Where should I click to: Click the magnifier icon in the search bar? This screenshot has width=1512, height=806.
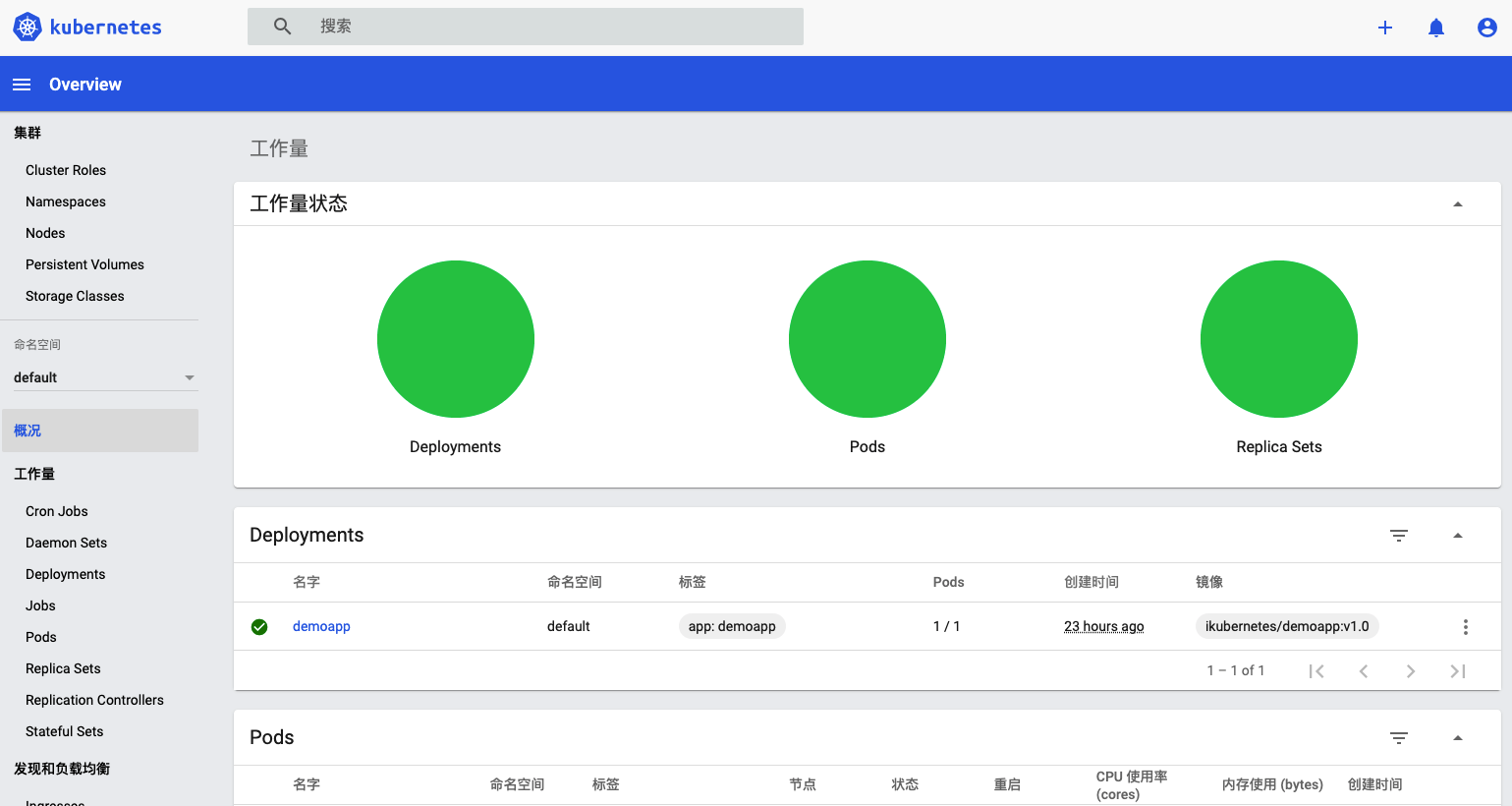tap(282, 26)
